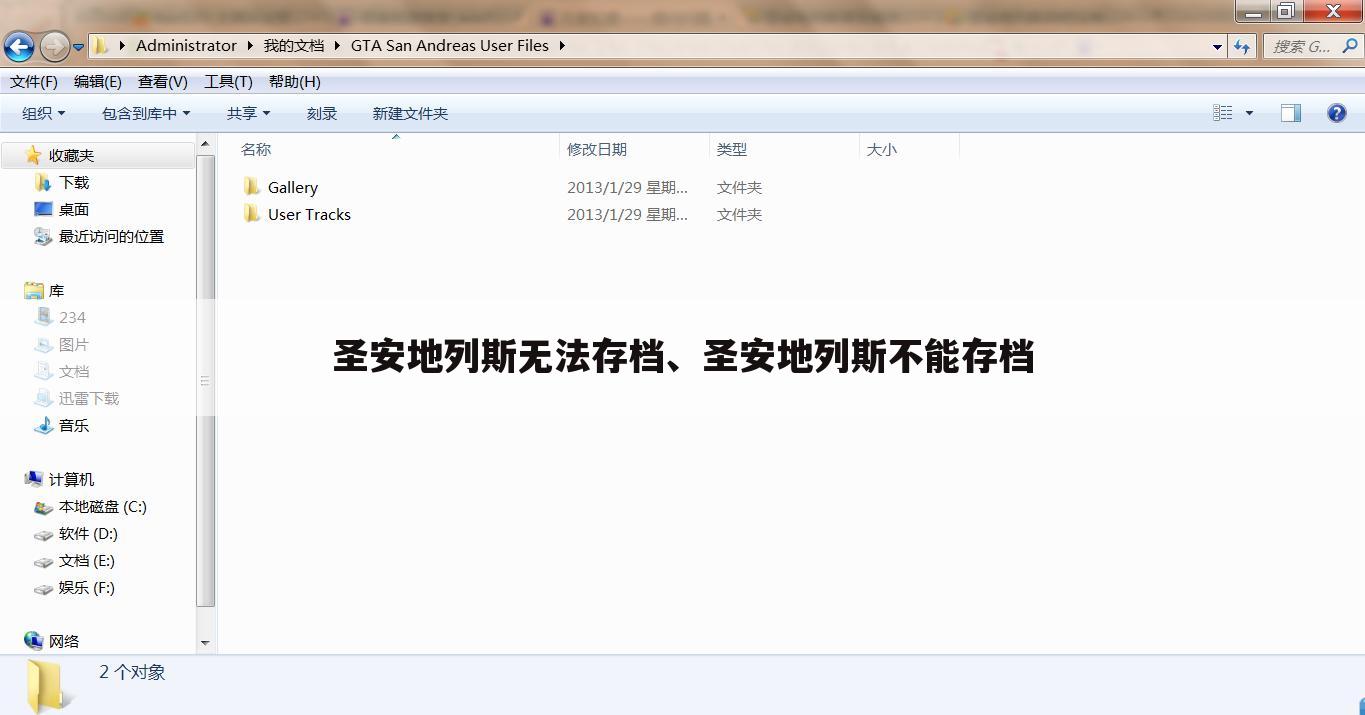Click the search magnifier icon
The height and width of the screenshot is (715, 1365).
point(1349,46)
